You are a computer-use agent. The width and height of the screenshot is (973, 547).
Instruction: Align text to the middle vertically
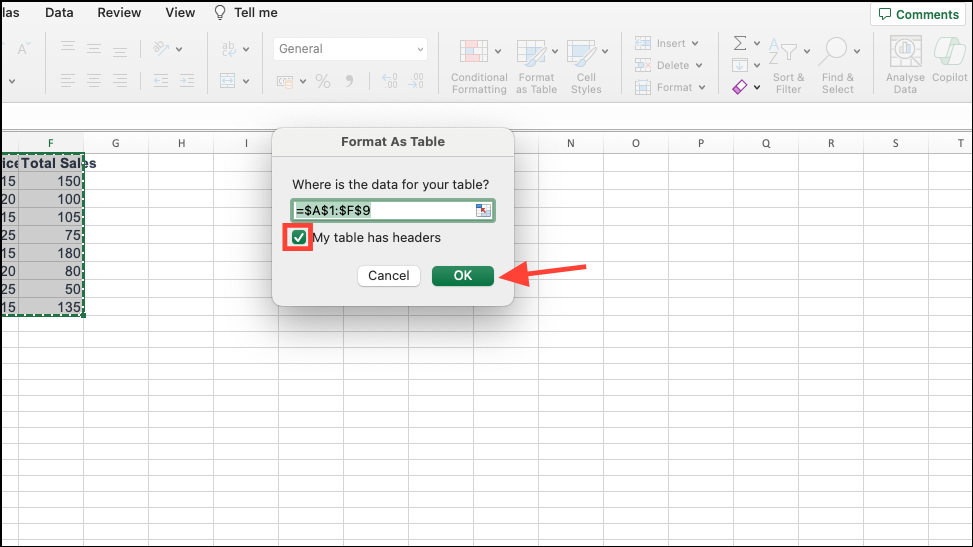(x=94, y=48)
